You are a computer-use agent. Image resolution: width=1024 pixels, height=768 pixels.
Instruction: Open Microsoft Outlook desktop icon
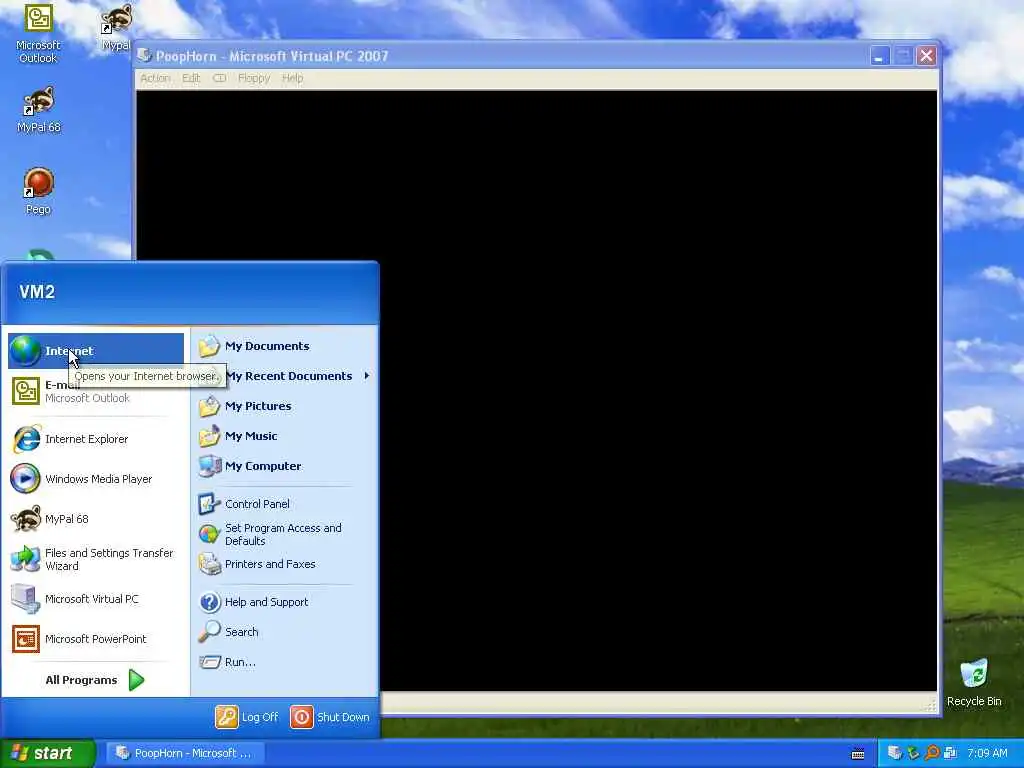pyautogui.click(x=38, y=34)
